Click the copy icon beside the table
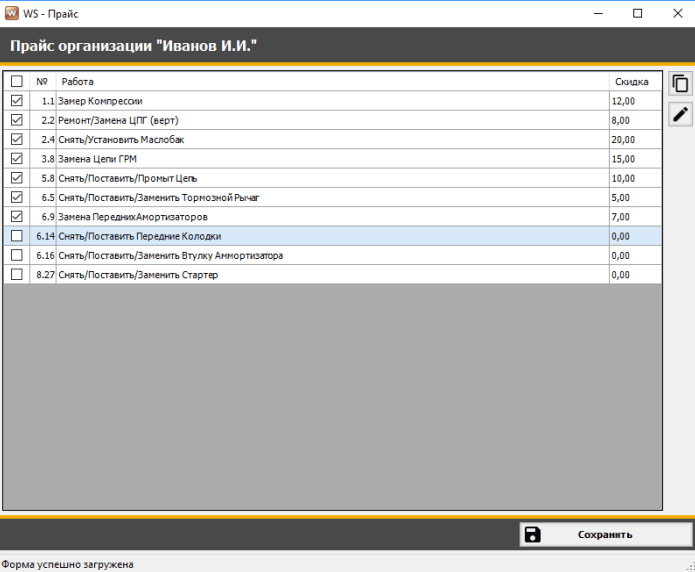 click(680, 84)
